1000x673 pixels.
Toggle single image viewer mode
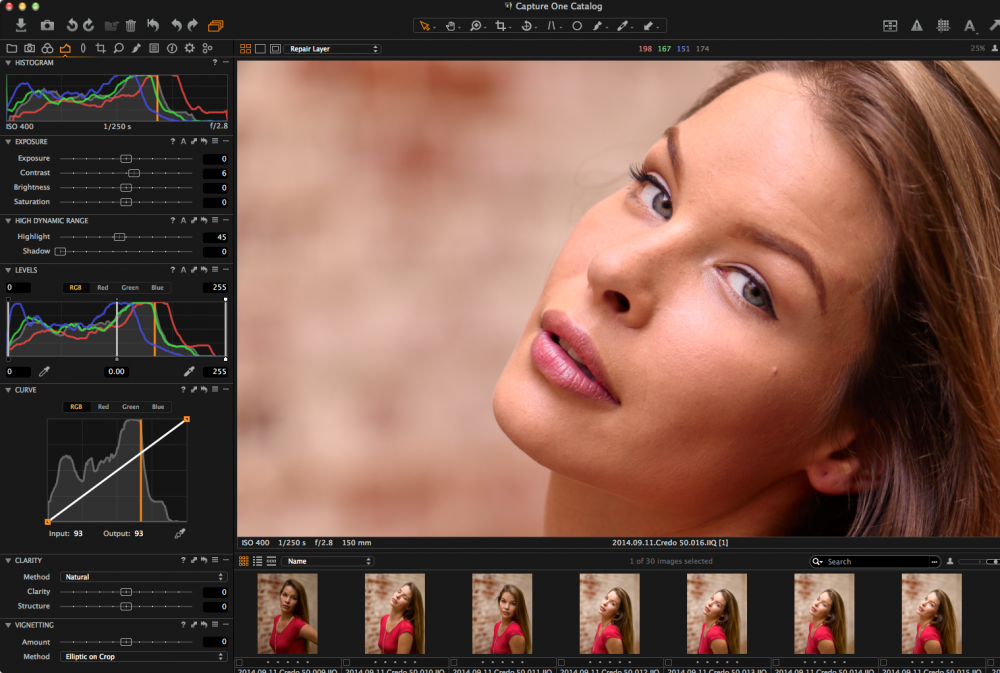(260, 48)
